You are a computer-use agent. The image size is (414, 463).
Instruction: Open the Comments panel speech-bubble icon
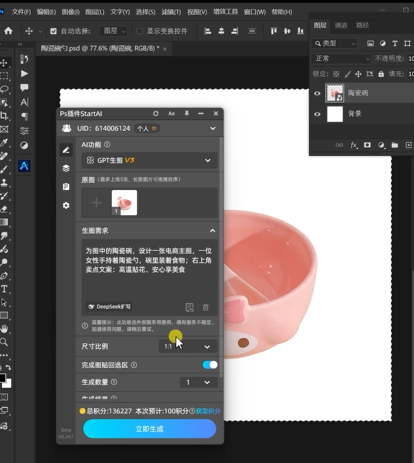[24, 88]
